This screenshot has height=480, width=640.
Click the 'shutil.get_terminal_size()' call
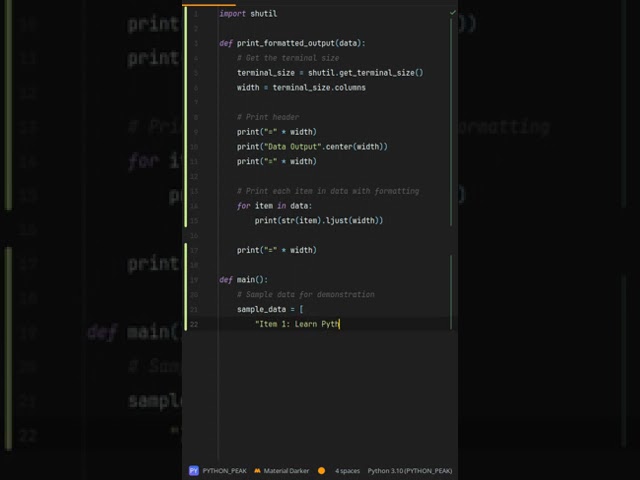(x=366, y=73)
